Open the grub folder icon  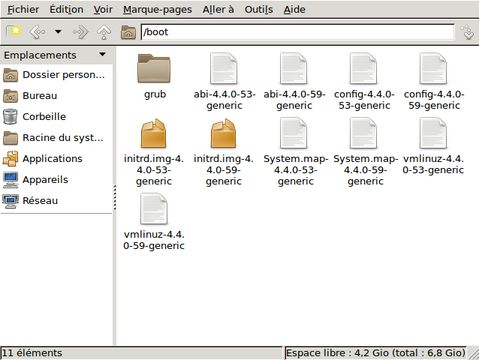[154, 69]
